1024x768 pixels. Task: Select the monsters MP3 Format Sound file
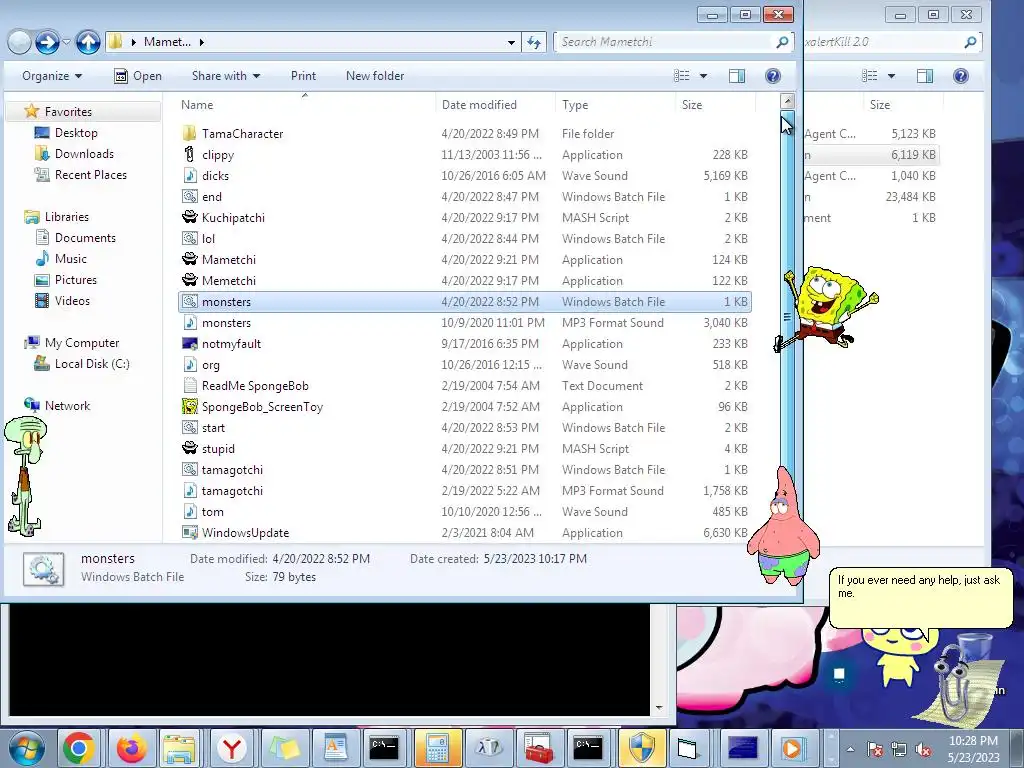coord(464,323)
